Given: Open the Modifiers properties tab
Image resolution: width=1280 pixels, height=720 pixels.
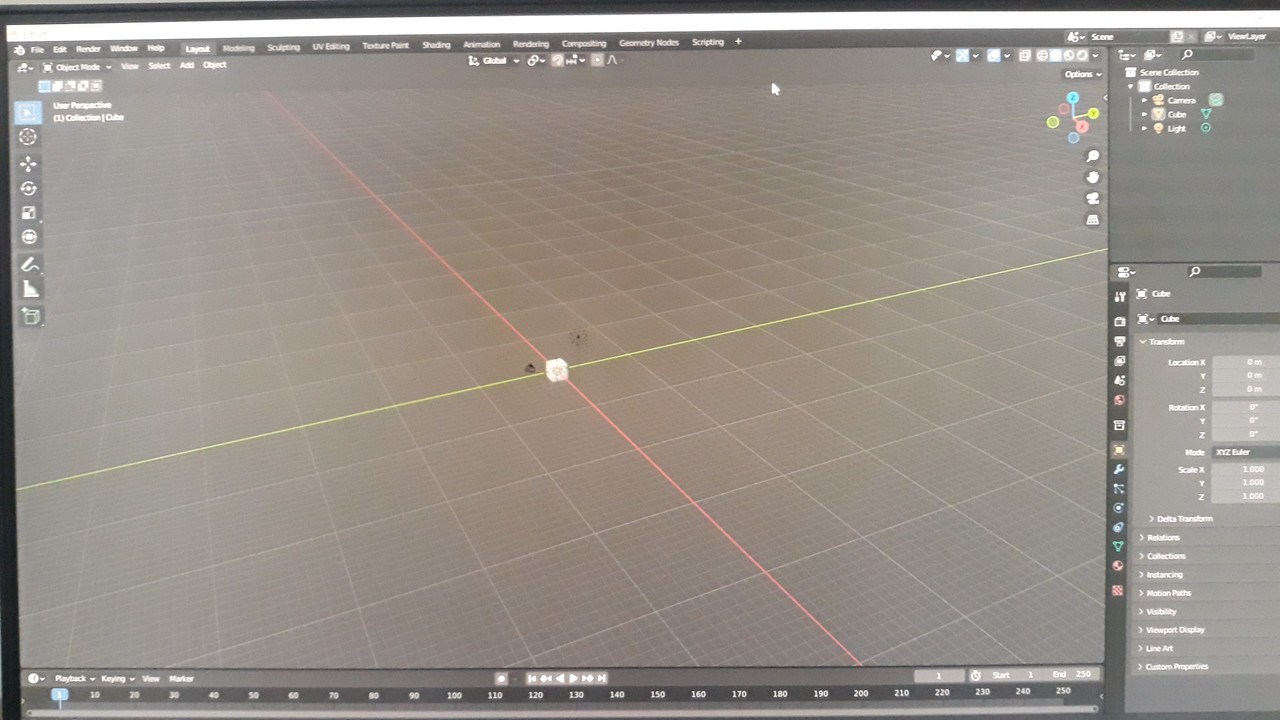Looking at the screenshot, I should tap(1119, 469).
